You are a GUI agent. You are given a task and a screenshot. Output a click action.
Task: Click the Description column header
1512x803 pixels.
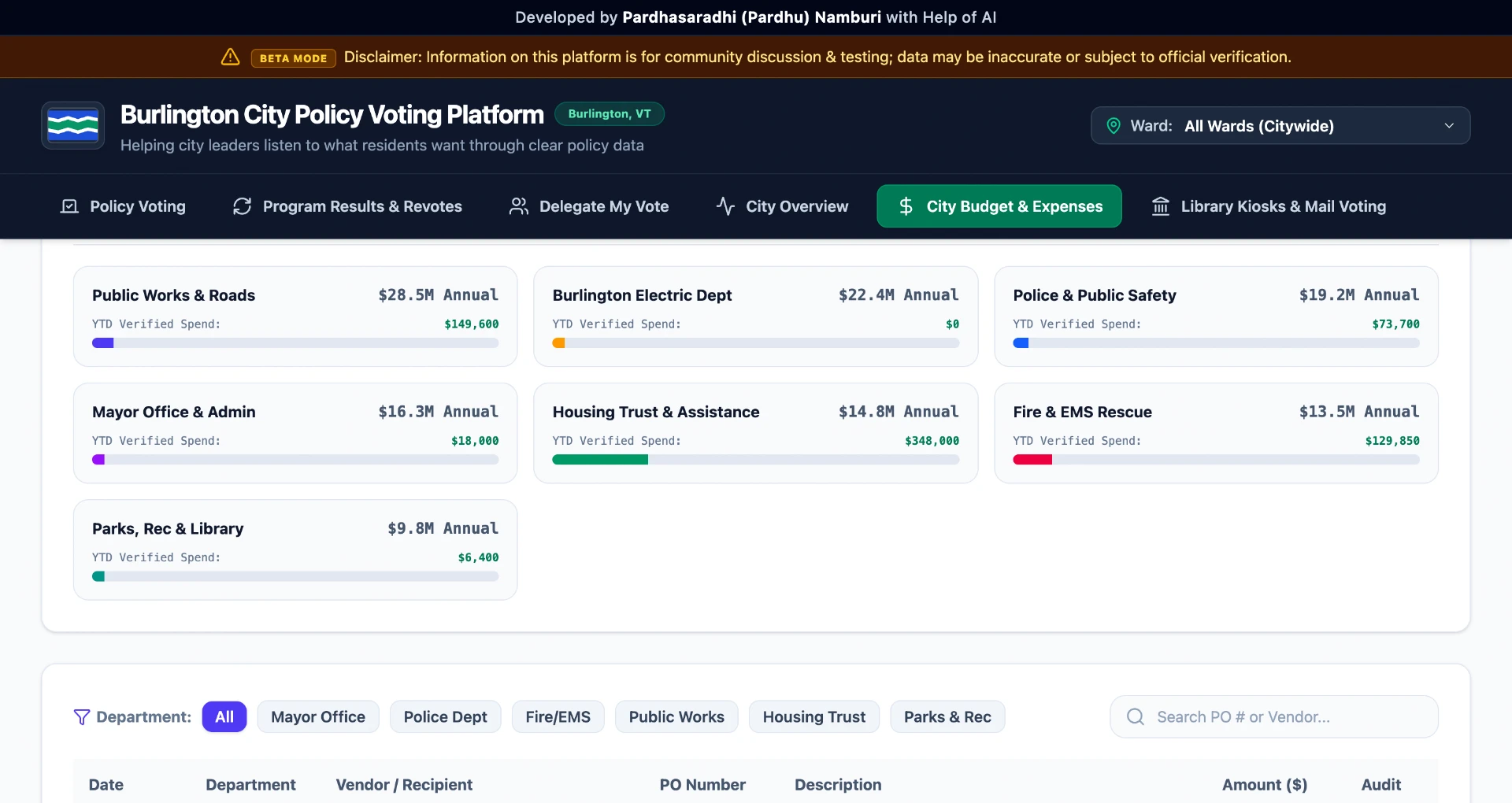838,785
